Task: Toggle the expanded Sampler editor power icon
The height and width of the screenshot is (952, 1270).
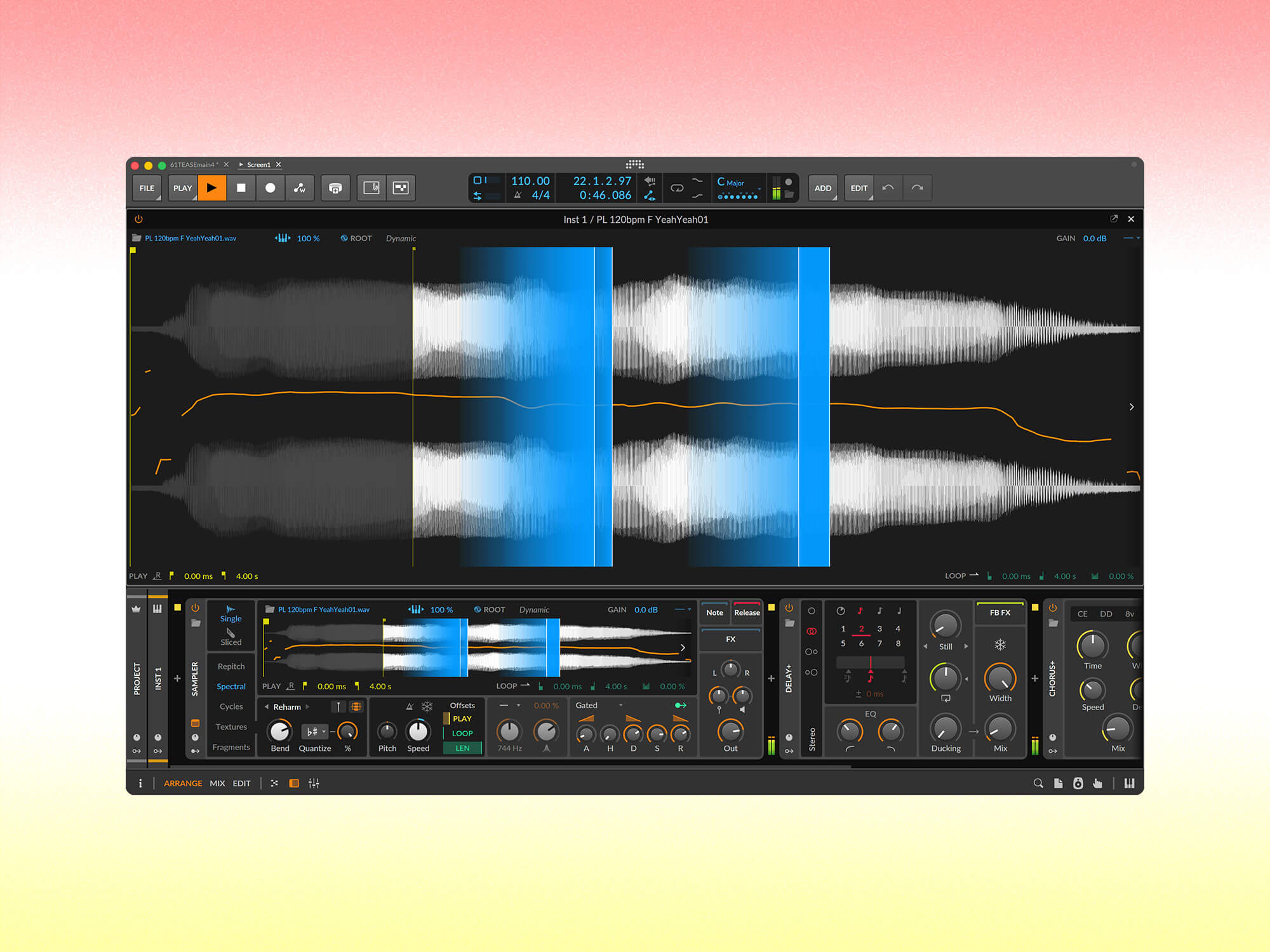Action: click(138, 219)
